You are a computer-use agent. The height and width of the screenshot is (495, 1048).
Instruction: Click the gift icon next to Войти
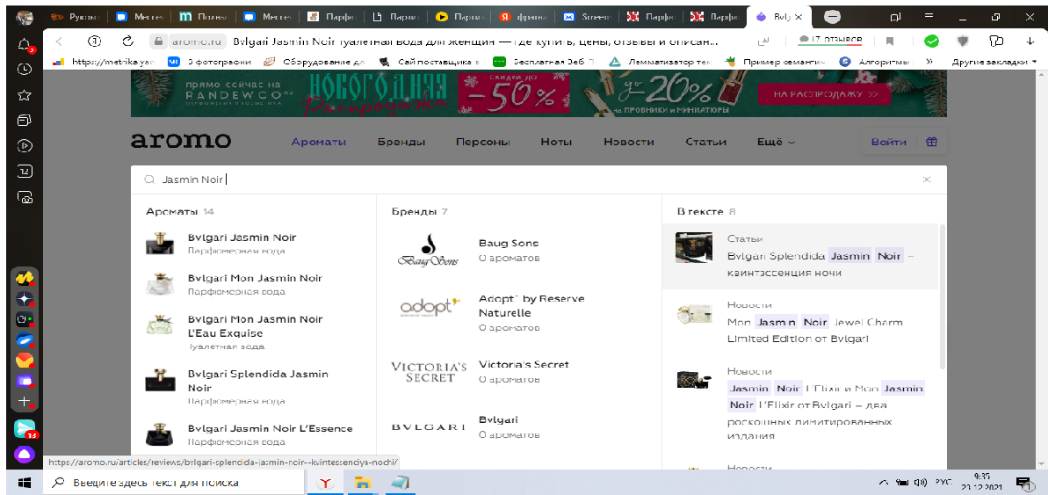click(932, 142)
